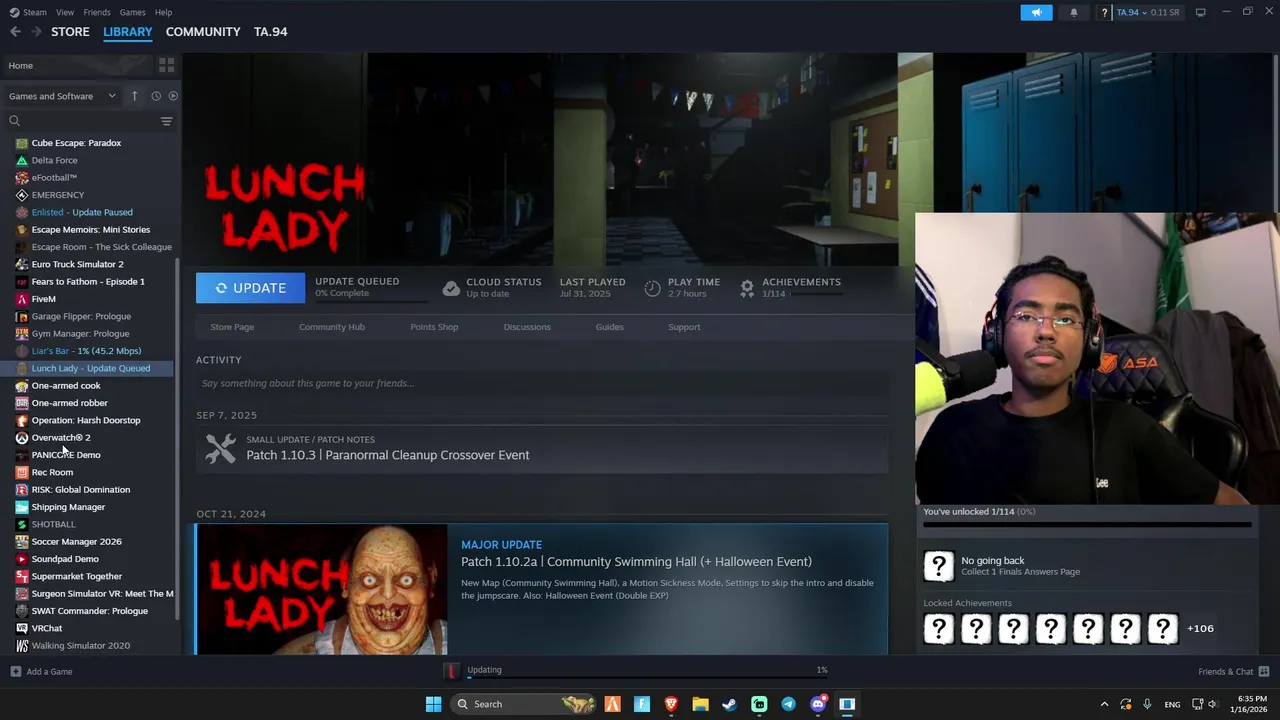Open Guides link
Screen dimensions: 1280x720
pos(609,327)
